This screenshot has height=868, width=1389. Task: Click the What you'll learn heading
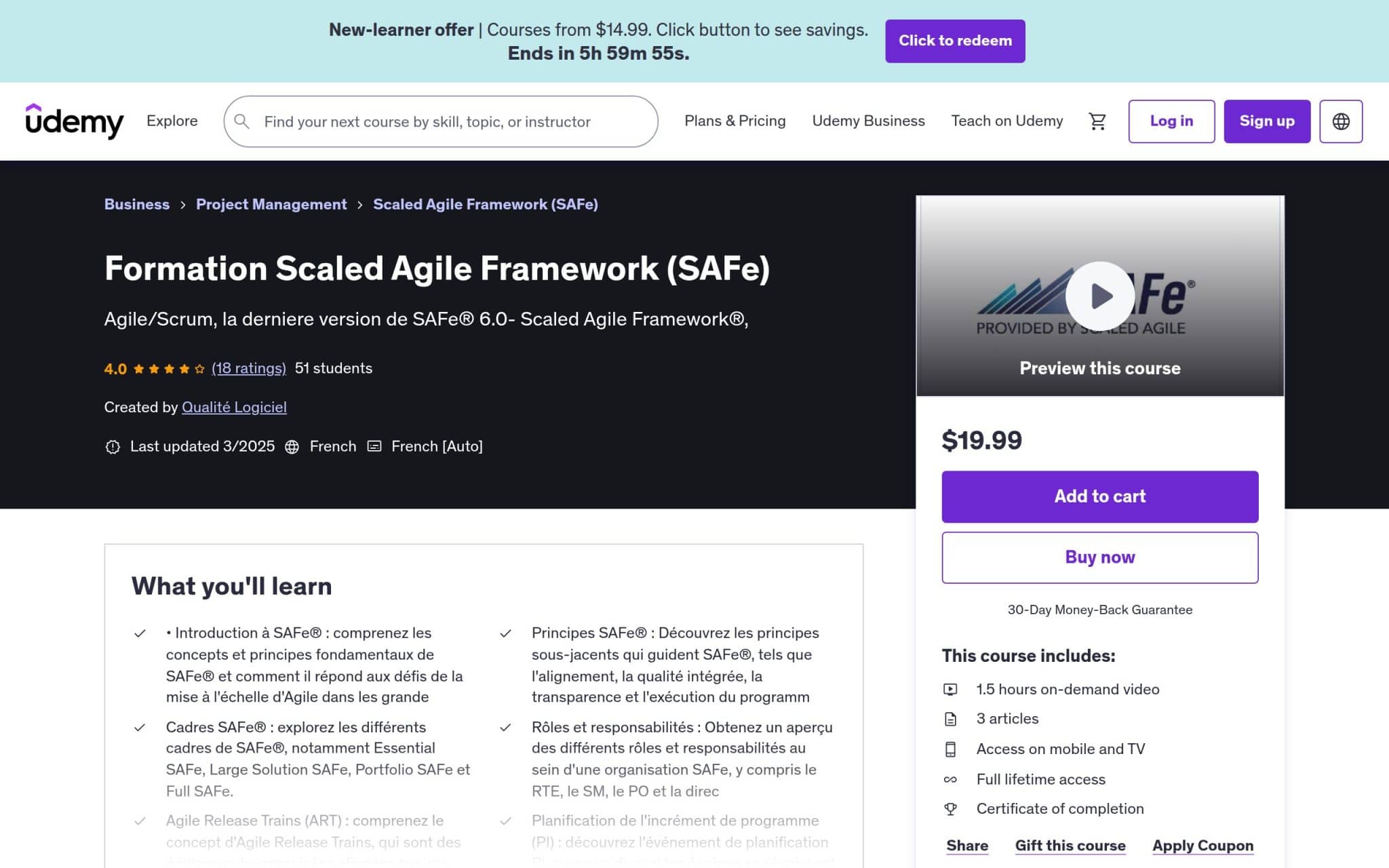pos(231,586)
